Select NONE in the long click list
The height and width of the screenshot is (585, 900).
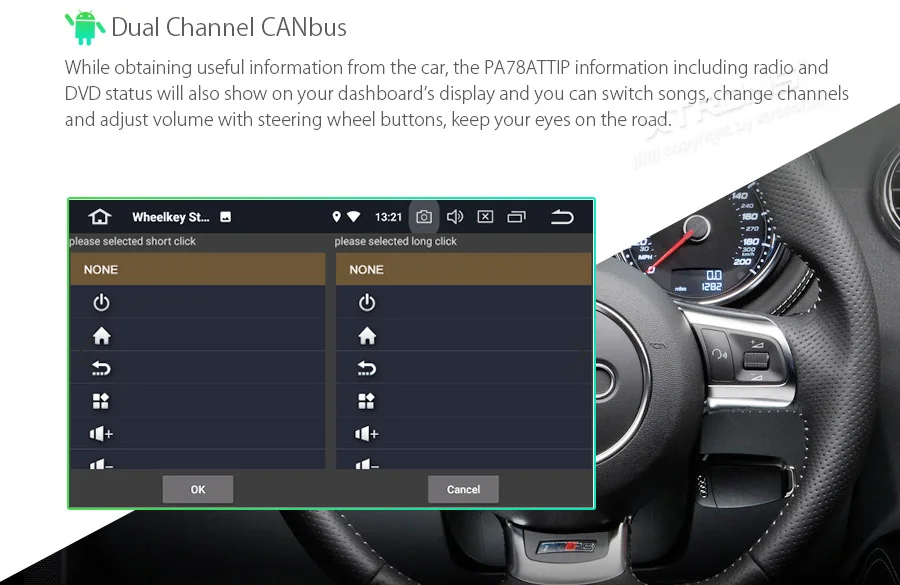click(464, 269)
